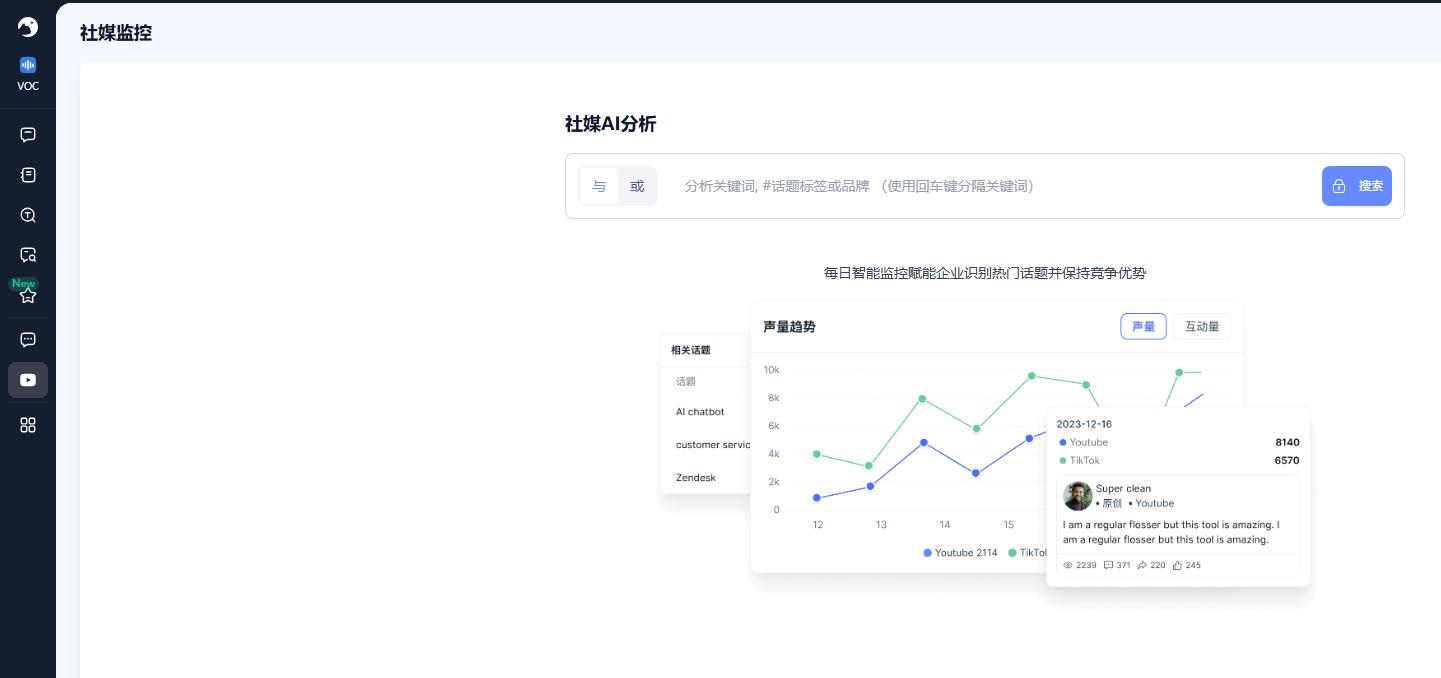Viewport: 1441px width, 678px height.
Task: Open the comment dots icon in the sidebar
Action: coord(28,340)
